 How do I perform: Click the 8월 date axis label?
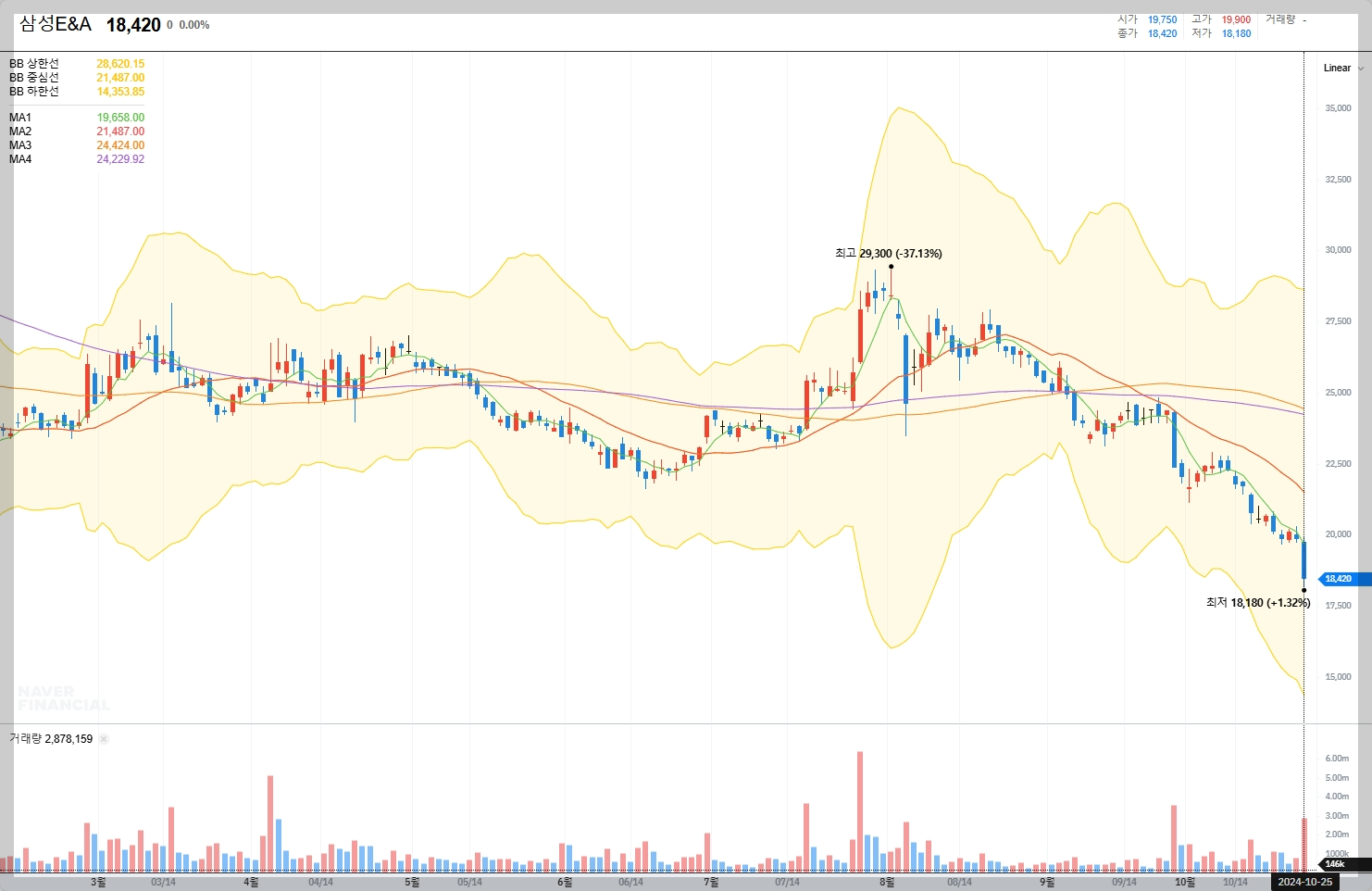coord(887,883)
